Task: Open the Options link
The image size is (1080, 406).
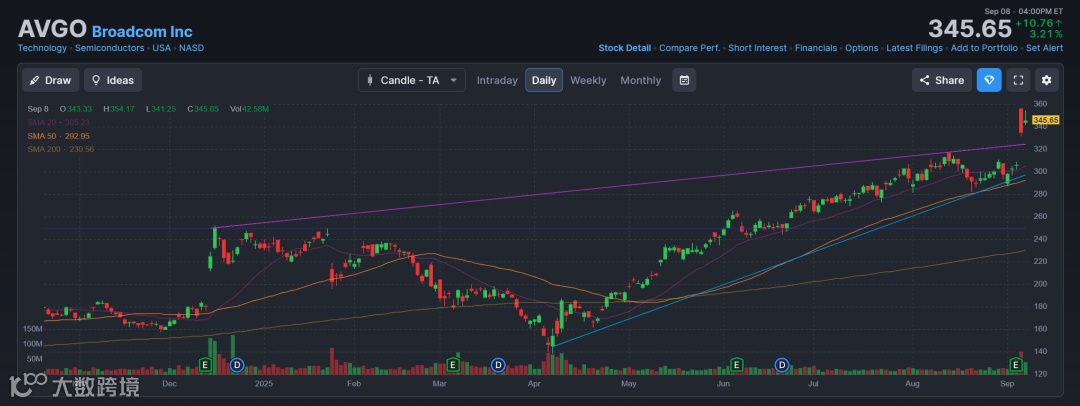Action: point(862,48)
